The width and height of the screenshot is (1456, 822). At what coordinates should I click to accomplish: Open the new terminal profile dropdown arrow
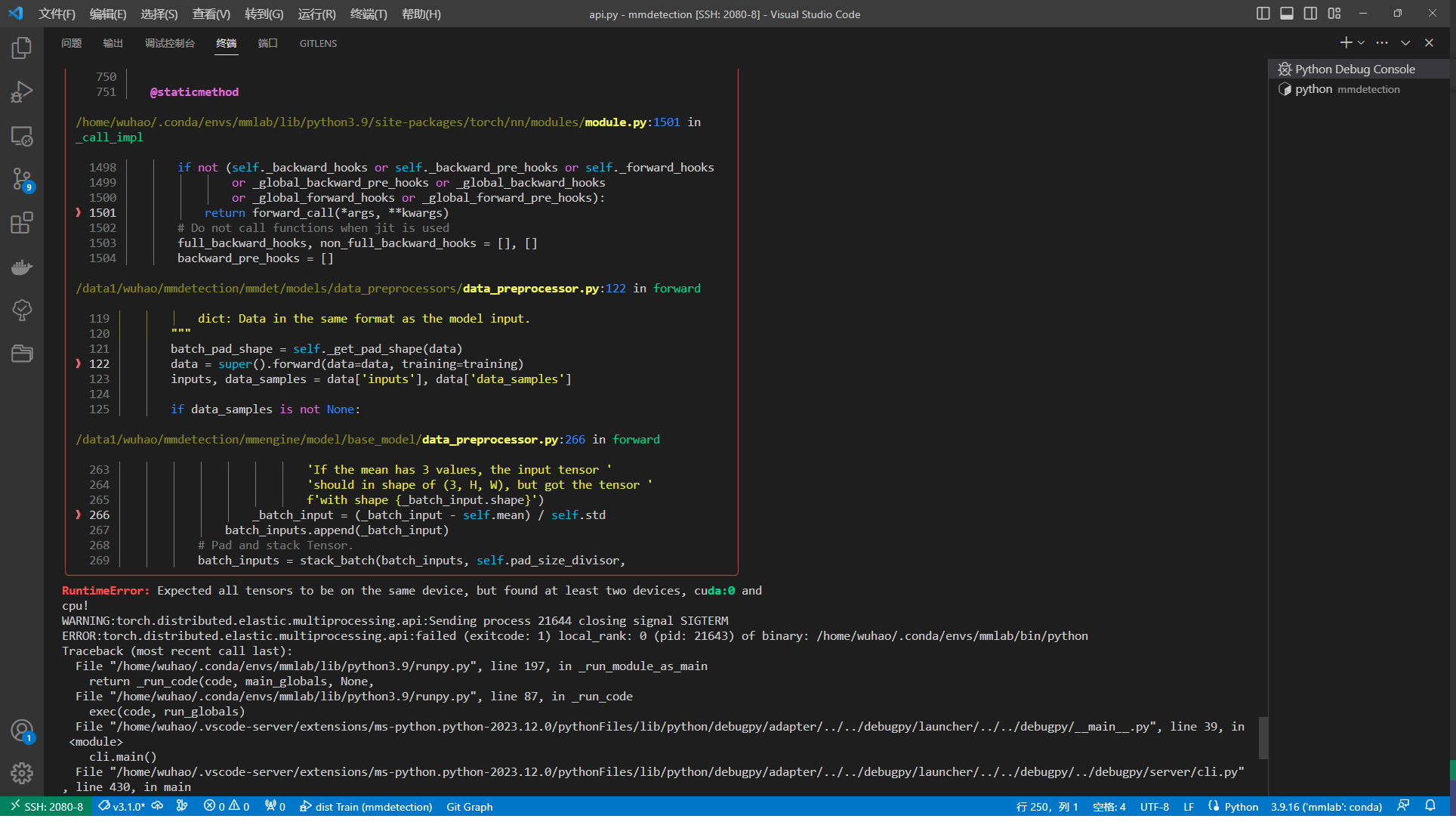pyautogui.click(x=1360, y=42)
